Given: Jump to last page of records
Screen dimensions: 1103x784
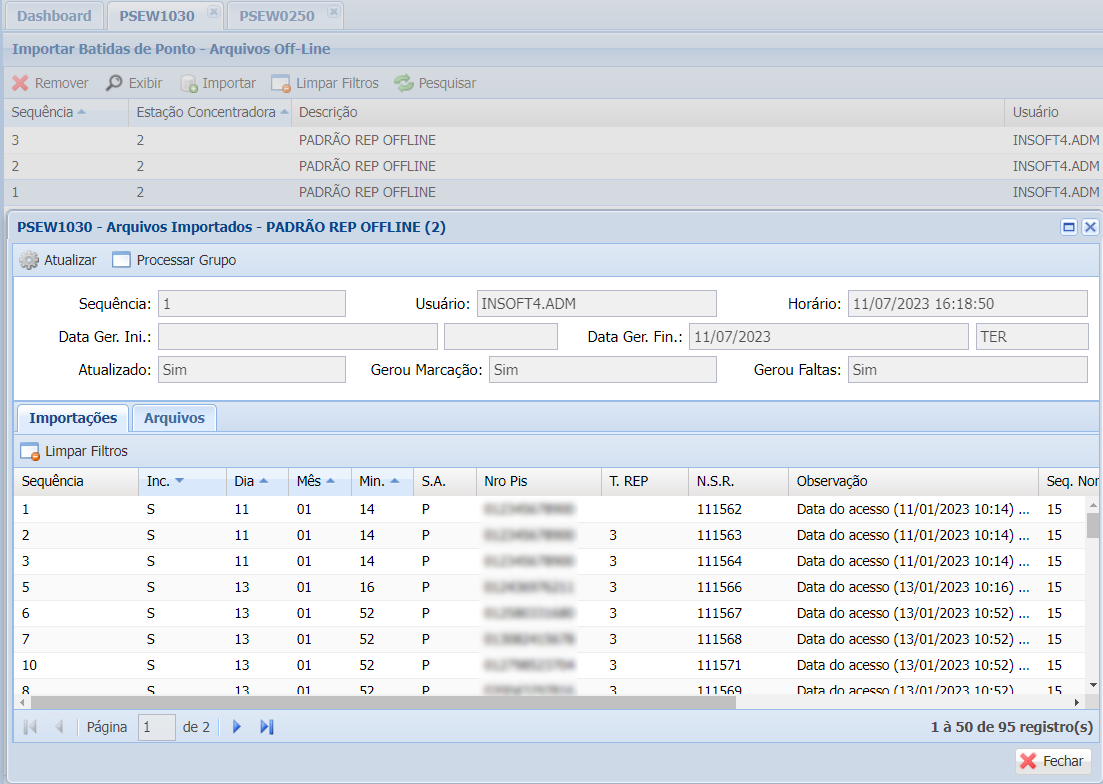Looking at the screenshot, I should (266, 727).
